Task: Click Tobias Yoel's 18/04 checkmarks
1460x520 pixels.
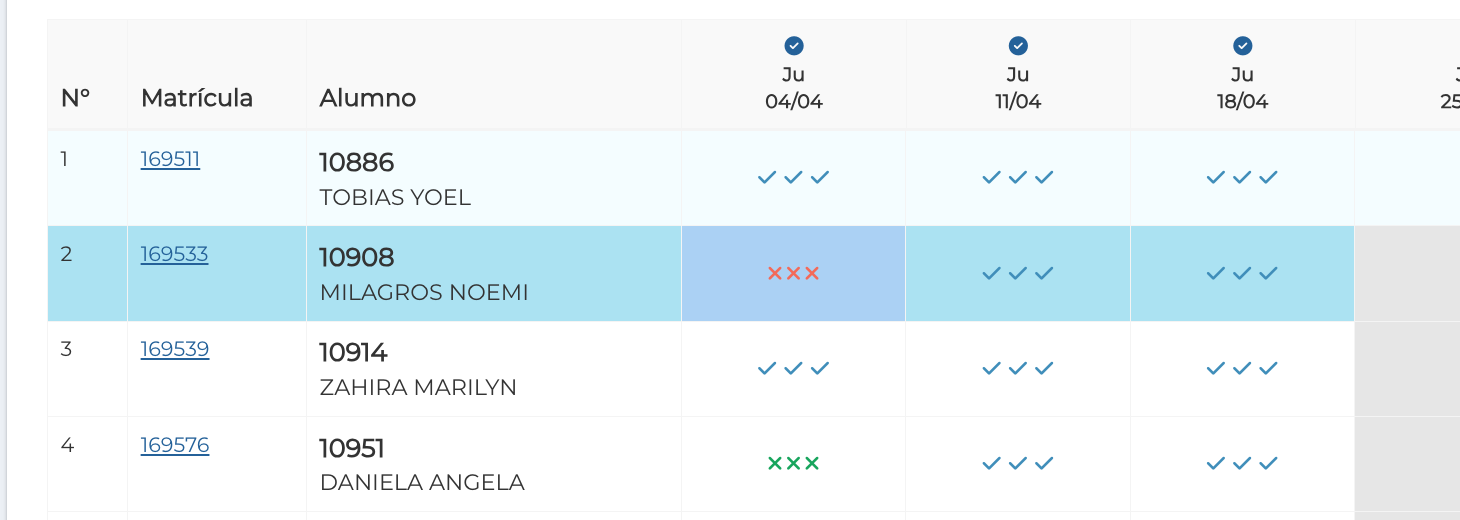Action: (1242, 178)
